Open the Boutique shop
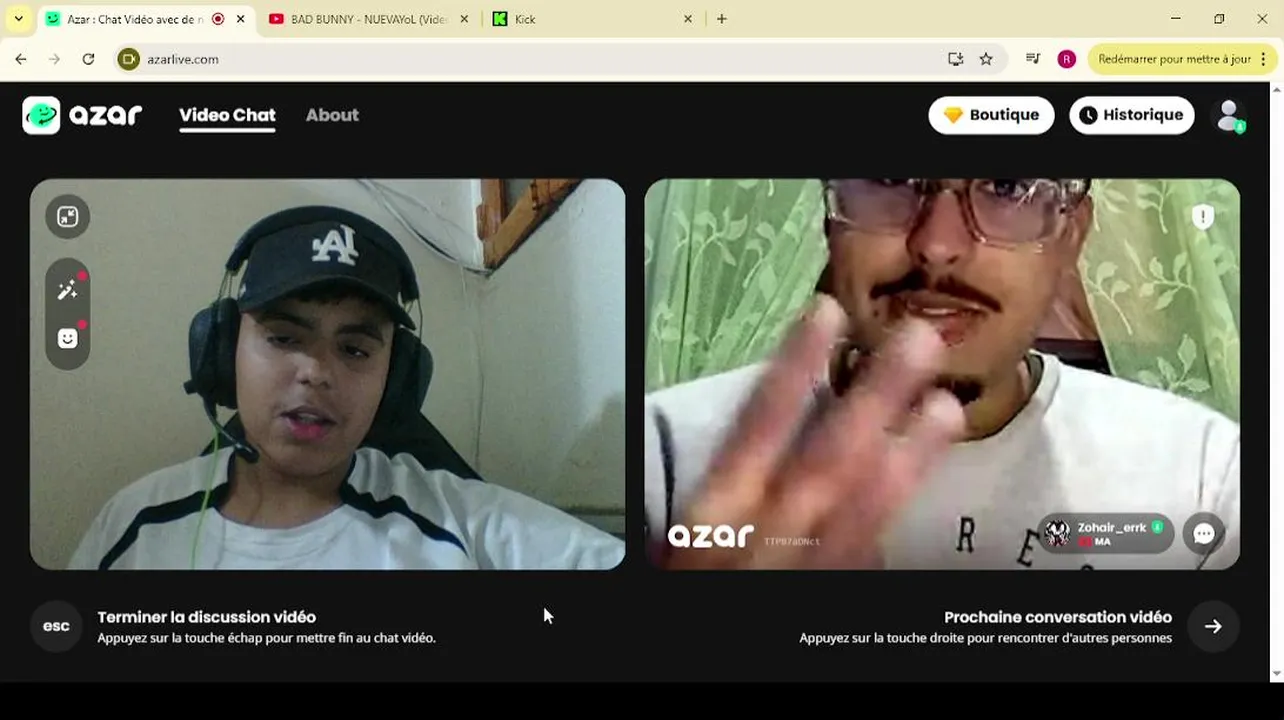 991,115
